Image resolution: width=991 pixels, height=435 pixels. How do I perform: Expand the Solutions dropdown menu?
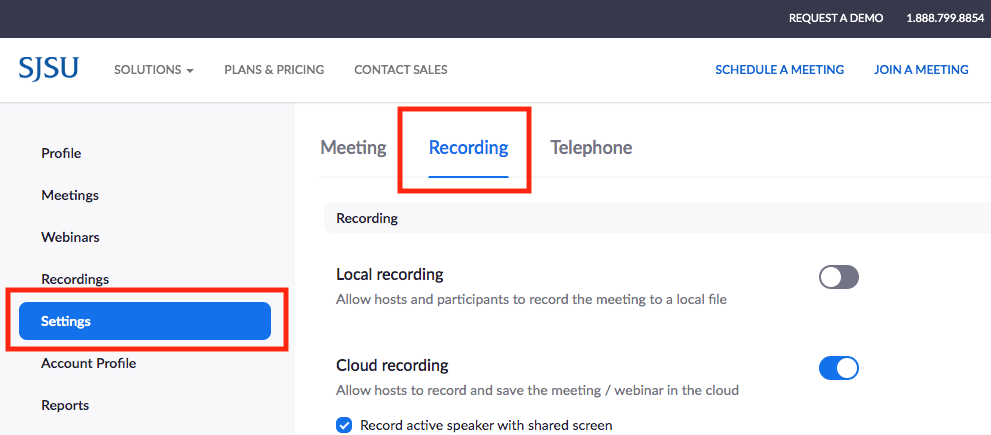coord(153,70)
